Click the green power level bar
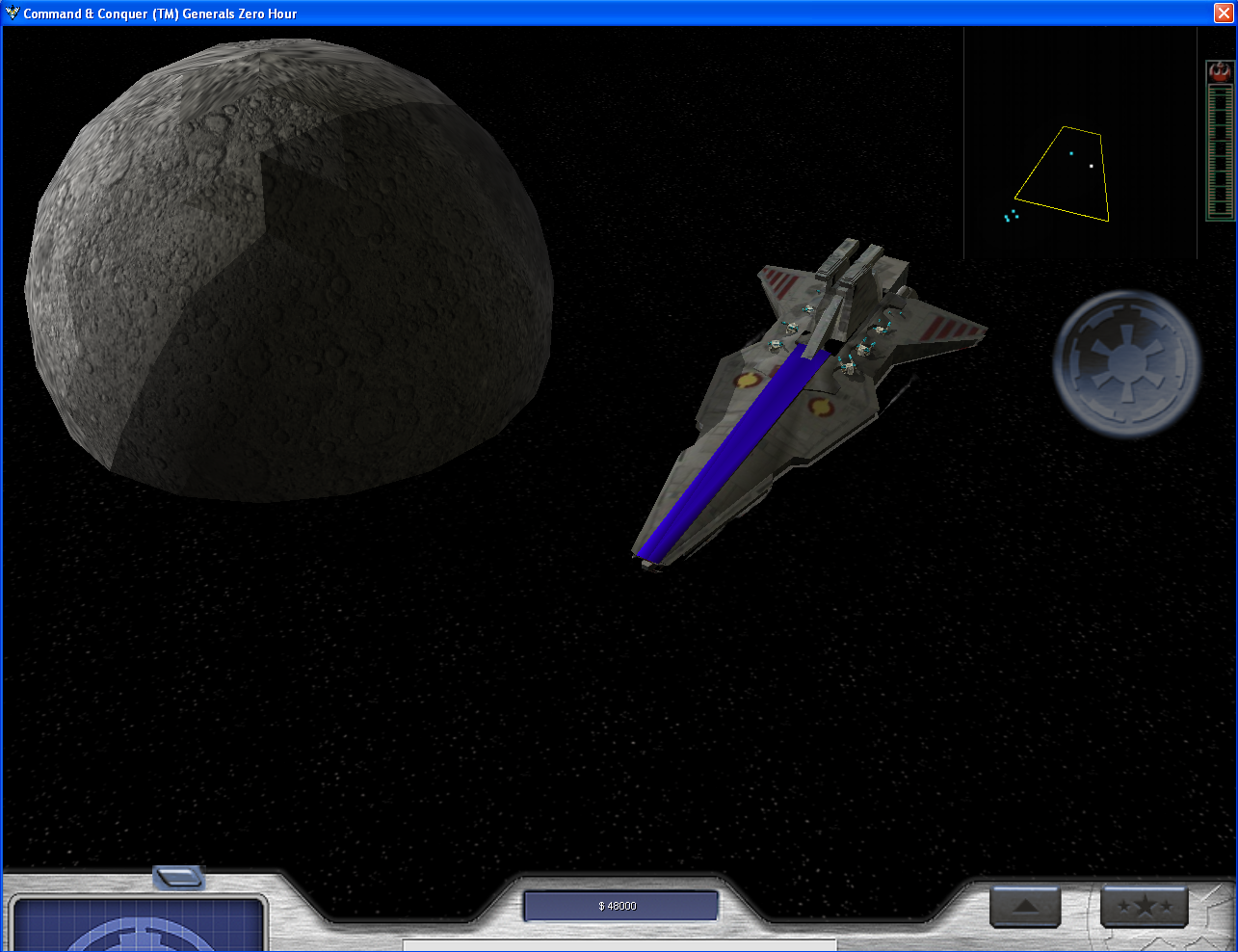This screenshot has height=952, width=1238. [x=1221, y=152]
